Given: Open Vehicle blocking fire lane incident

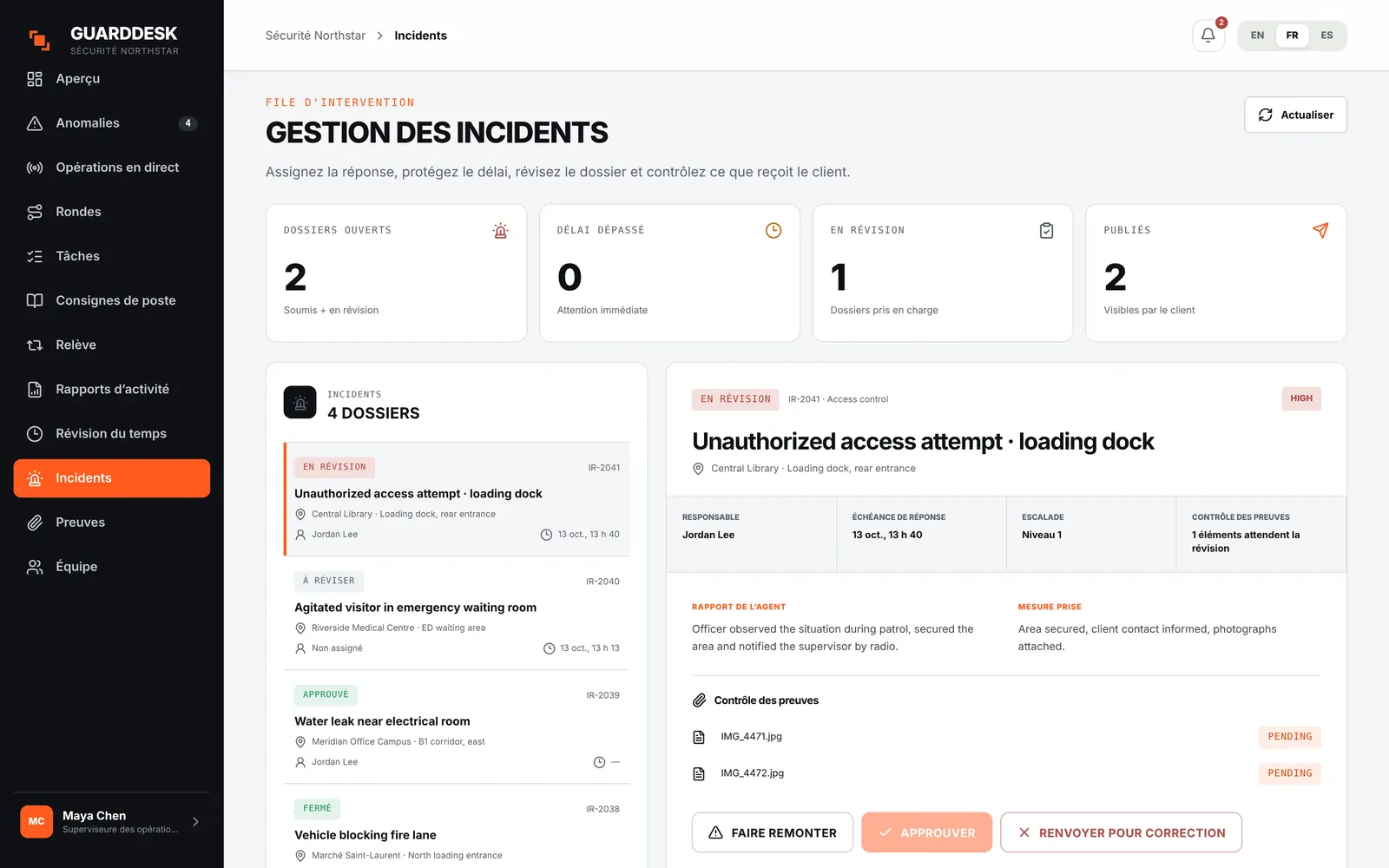Looking at the screenshot, I should 457,826.
